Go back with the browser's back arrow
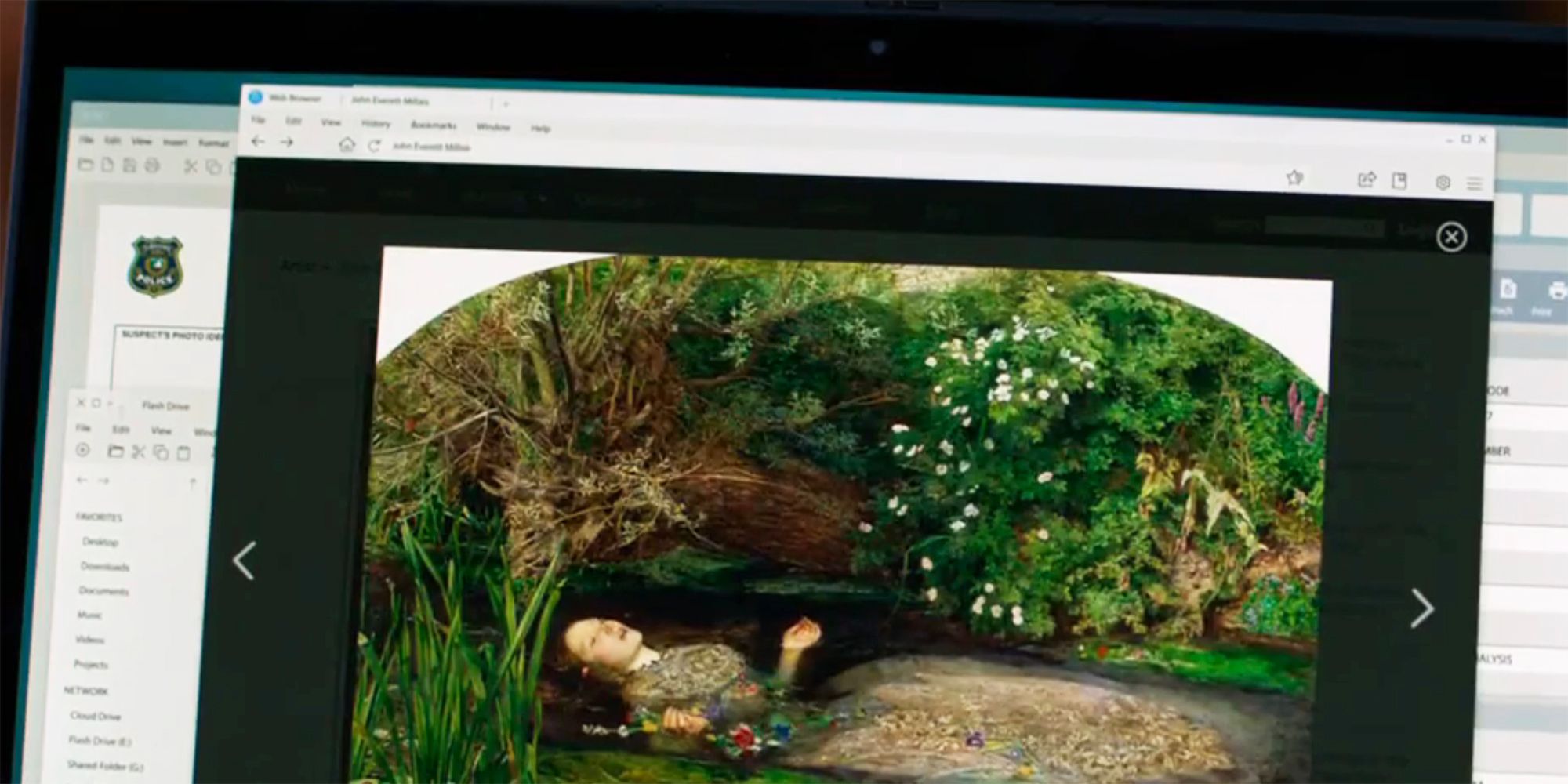 pyautogui.click(x=258, y=141)
